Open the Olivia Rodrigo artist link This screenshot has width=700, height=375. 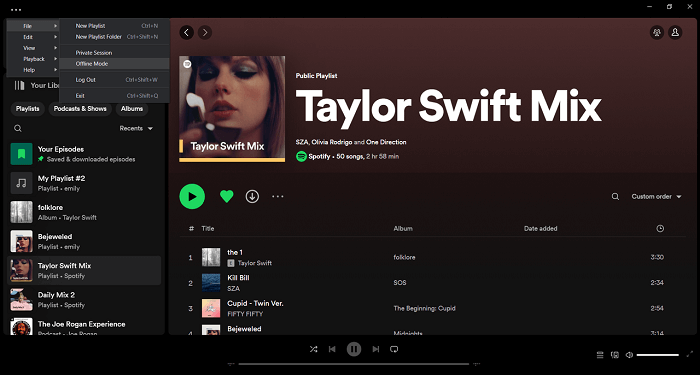coord(332,142)
